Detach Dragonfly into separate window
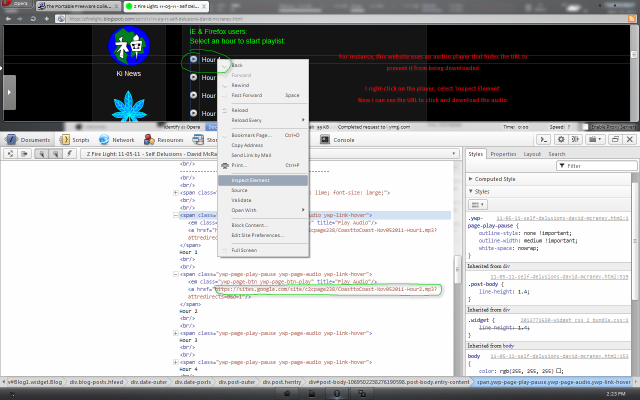Image resolution: width=640 pixels, height=400 pixels. 615,140
